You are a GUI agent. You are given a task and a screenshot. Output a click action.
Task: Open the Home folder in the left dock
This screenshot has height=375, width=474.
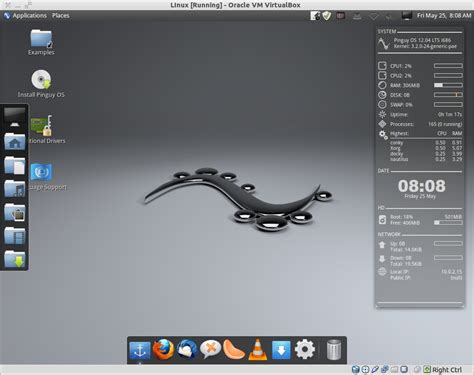pyautogui.click(x=14, y=142)
